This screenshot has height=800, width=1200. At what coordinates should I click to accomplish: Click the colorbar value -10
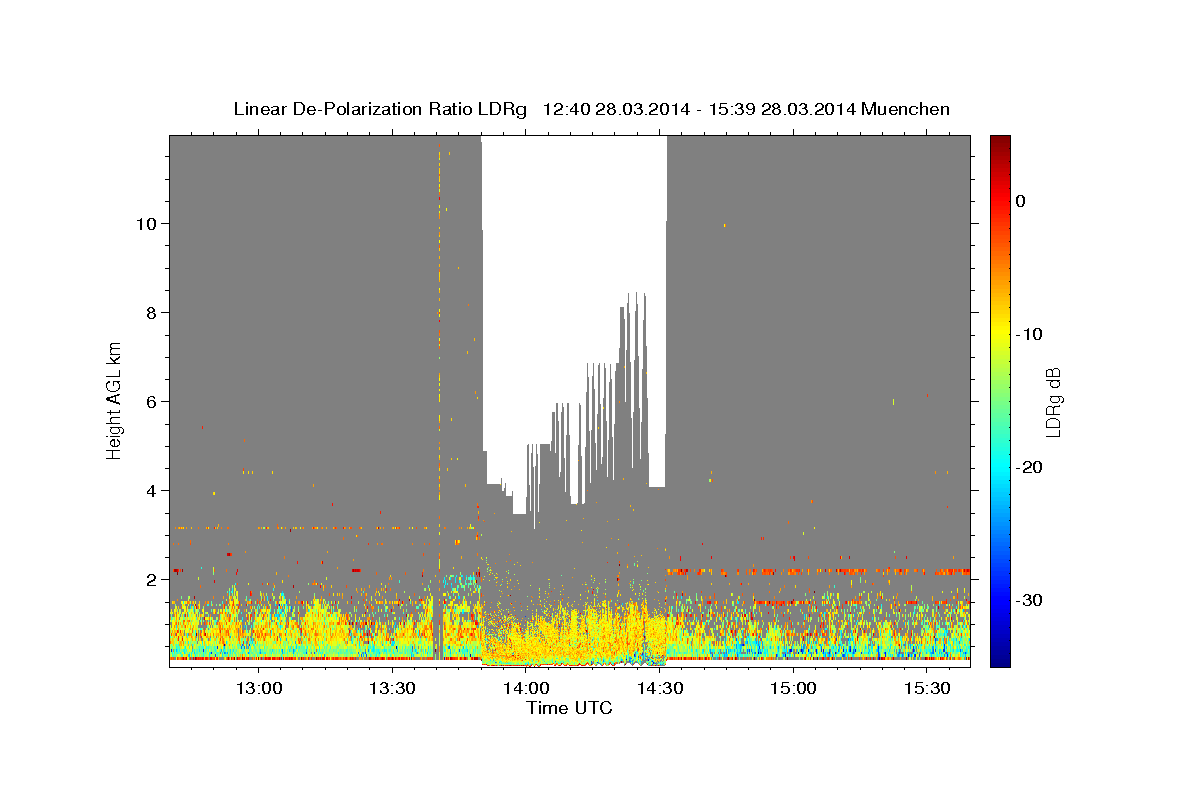tap(1031, 334)
